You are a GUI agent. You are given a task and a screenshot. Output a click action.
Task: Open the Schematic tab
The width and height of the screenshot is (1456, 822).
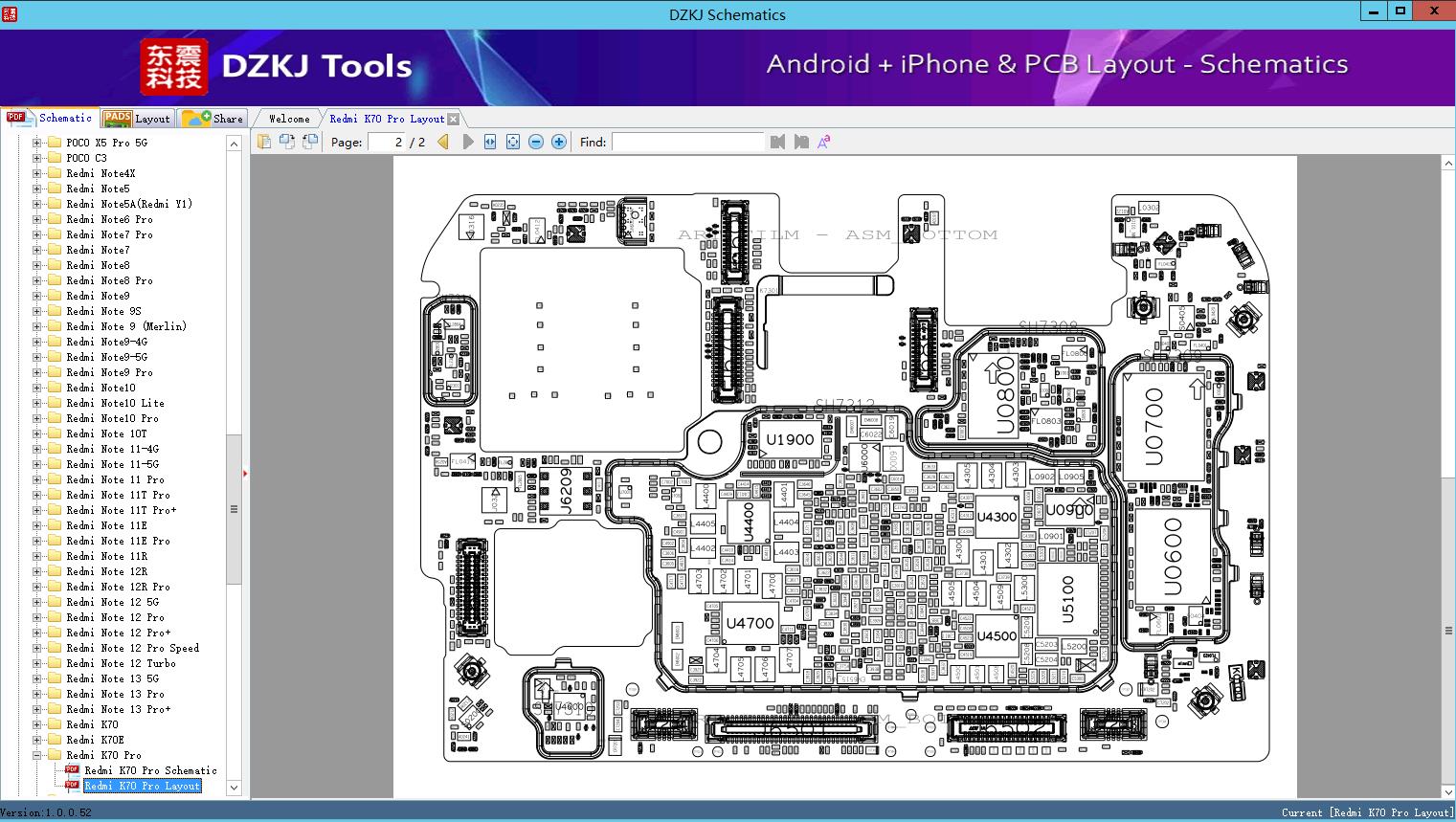click(x=50, y=118)
